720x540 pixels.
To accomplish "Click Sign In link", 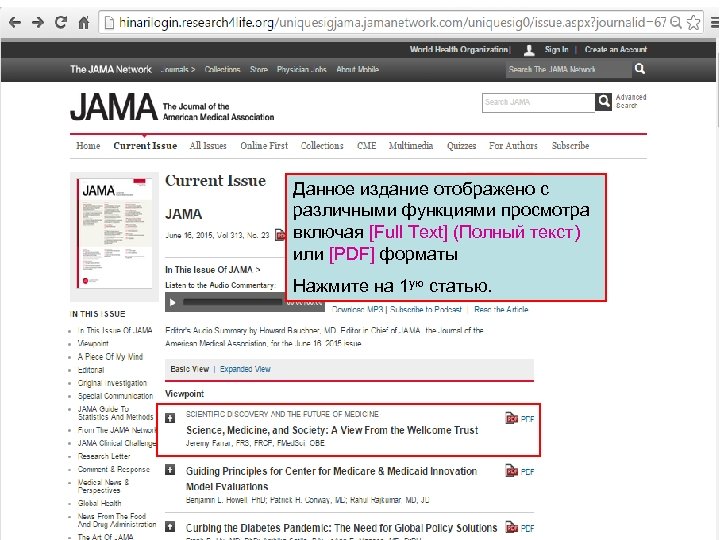I will pos(556,50).
